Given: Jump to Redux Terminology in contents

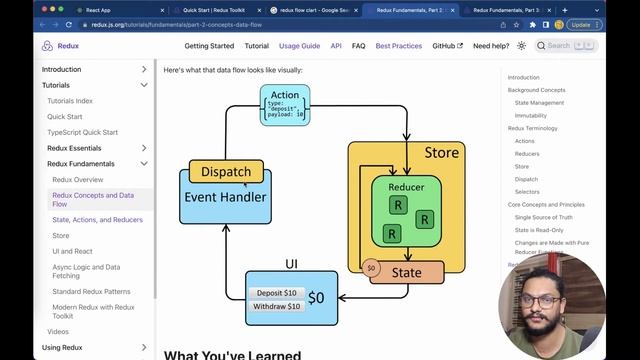Looking at the screenshot, I should tap(532, 128).
